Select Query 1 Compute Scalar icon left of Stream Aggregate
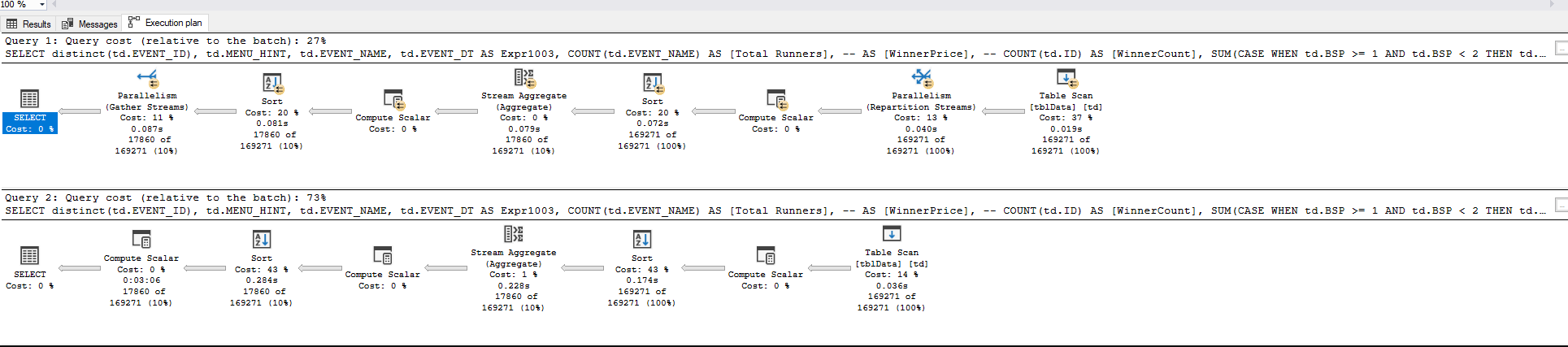The width and height of the screenshot is (1568, 347). [393, 100]
